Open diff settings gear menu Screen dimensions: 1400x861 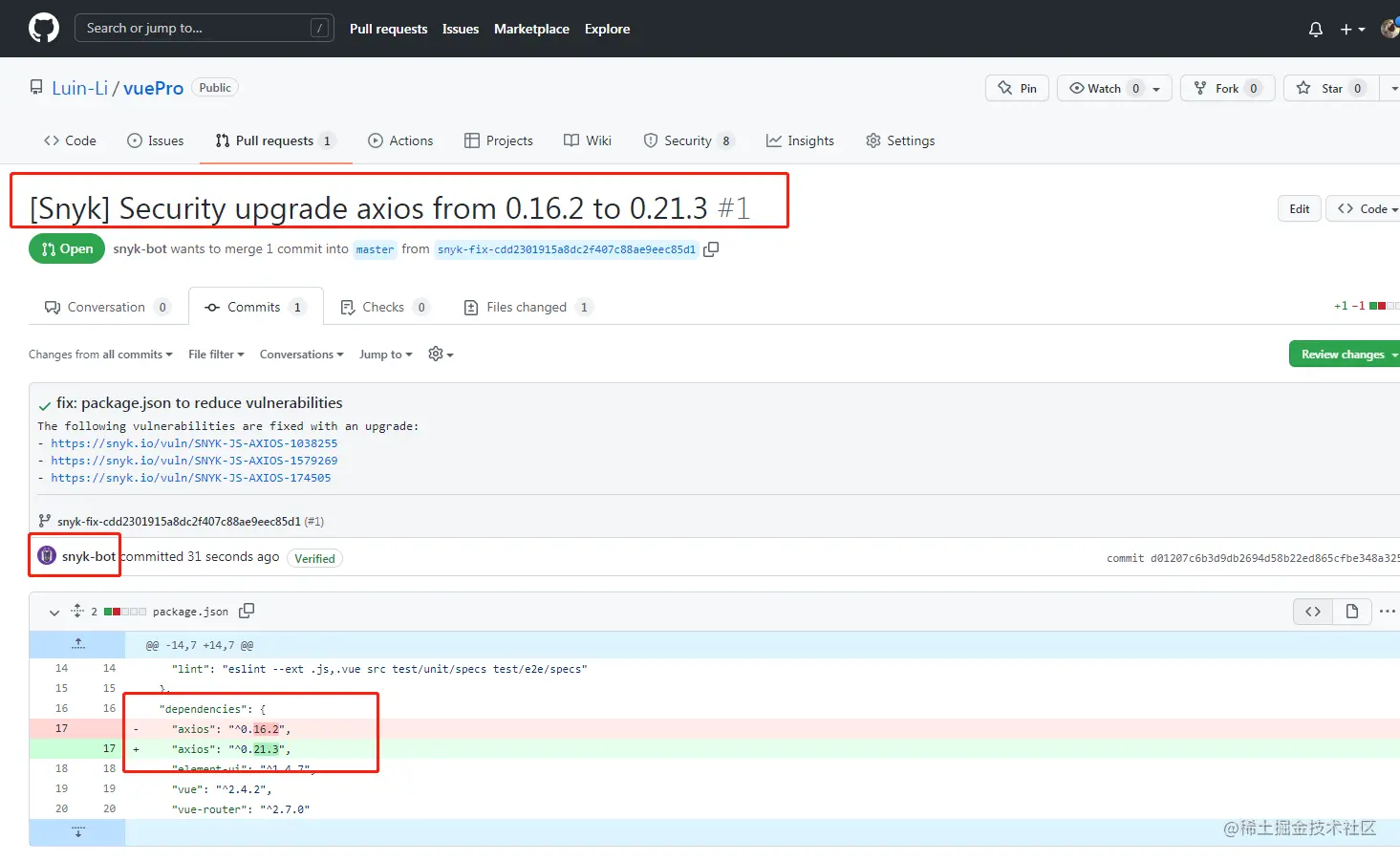point(441,355)
